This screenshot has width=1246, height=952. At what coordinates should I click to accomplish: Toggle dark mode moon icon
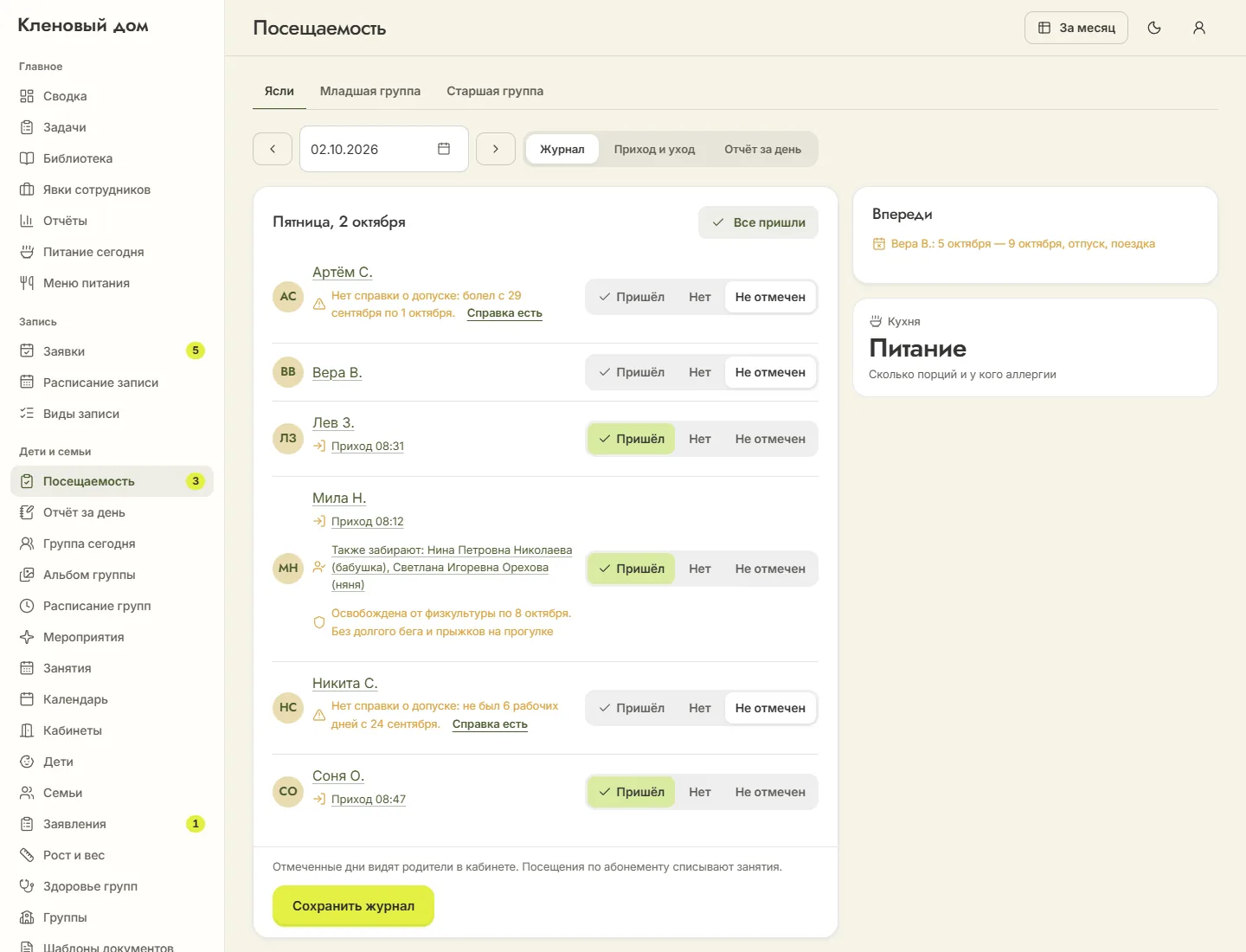[x=1154, y=28]
